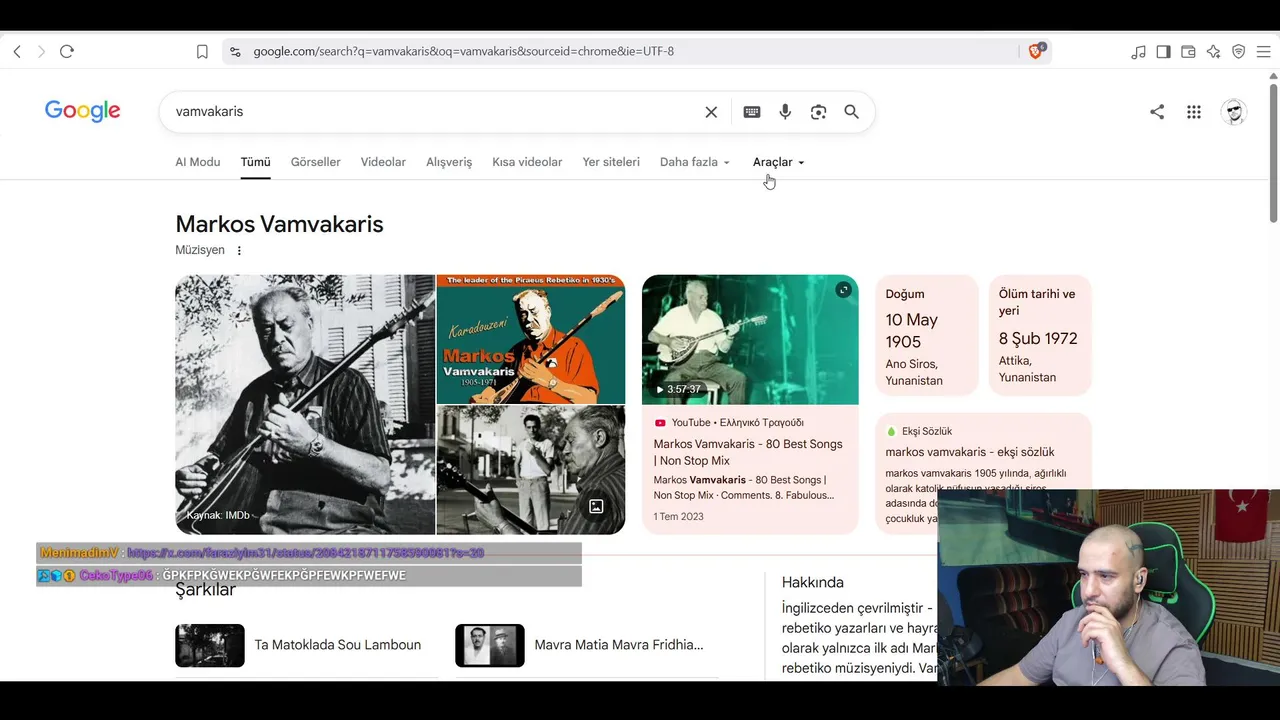This screenshot has height=720, width=1280.
Task: Click the Google search input field
Action: pyautogui.click(x=435, y=112)
